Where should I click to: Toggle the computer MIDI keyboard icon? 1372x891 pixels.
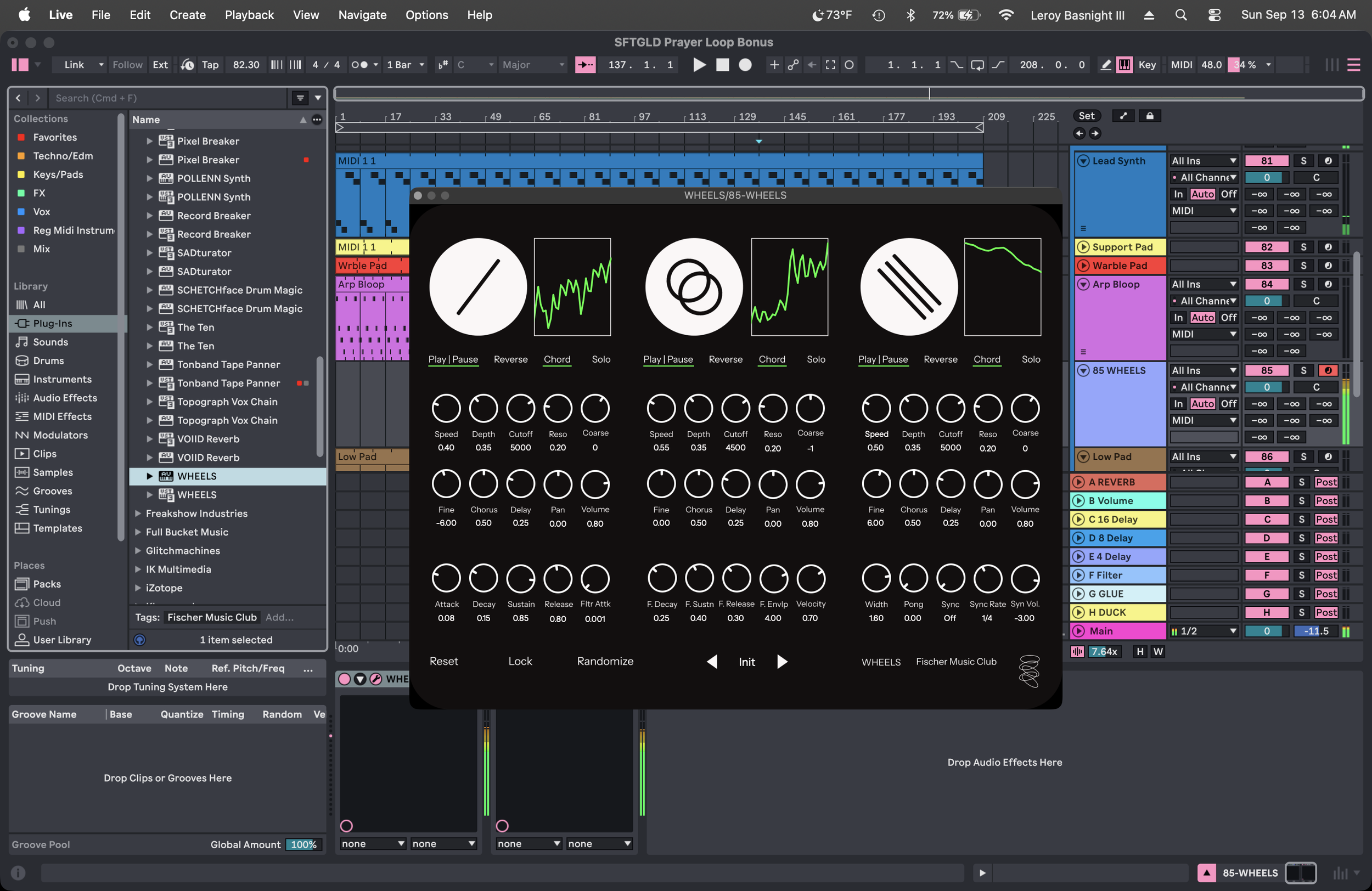[1124, 65]
